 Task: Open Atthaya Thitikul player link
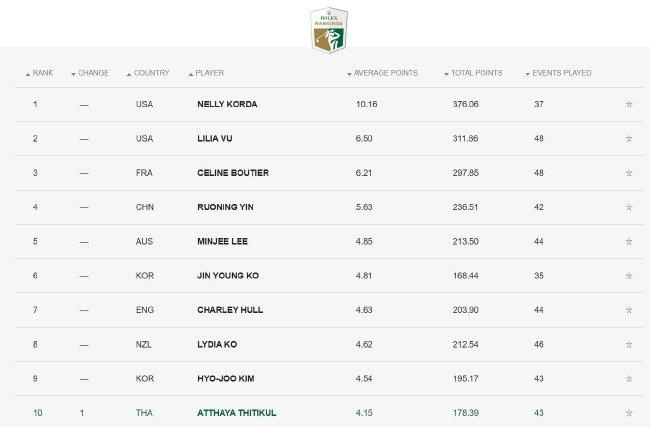coord(237,413)
